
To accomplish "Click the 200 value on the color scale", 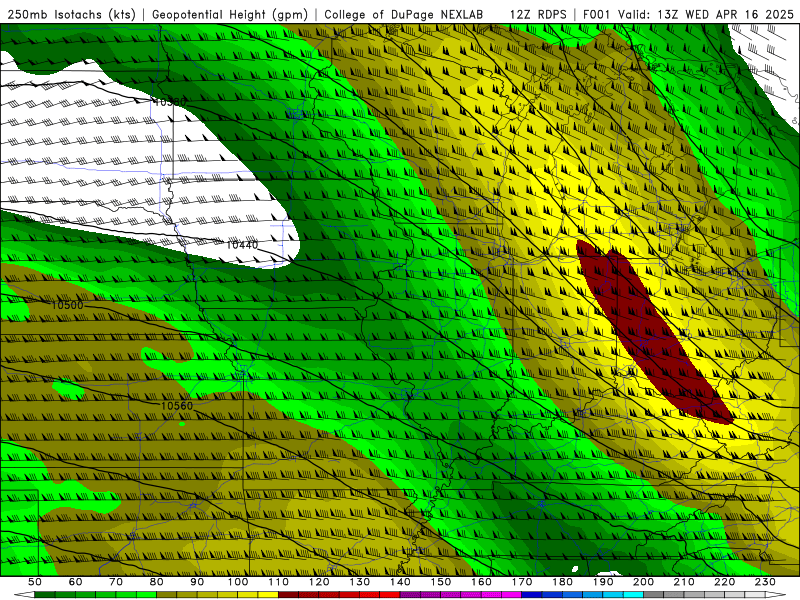I will 643,582.
